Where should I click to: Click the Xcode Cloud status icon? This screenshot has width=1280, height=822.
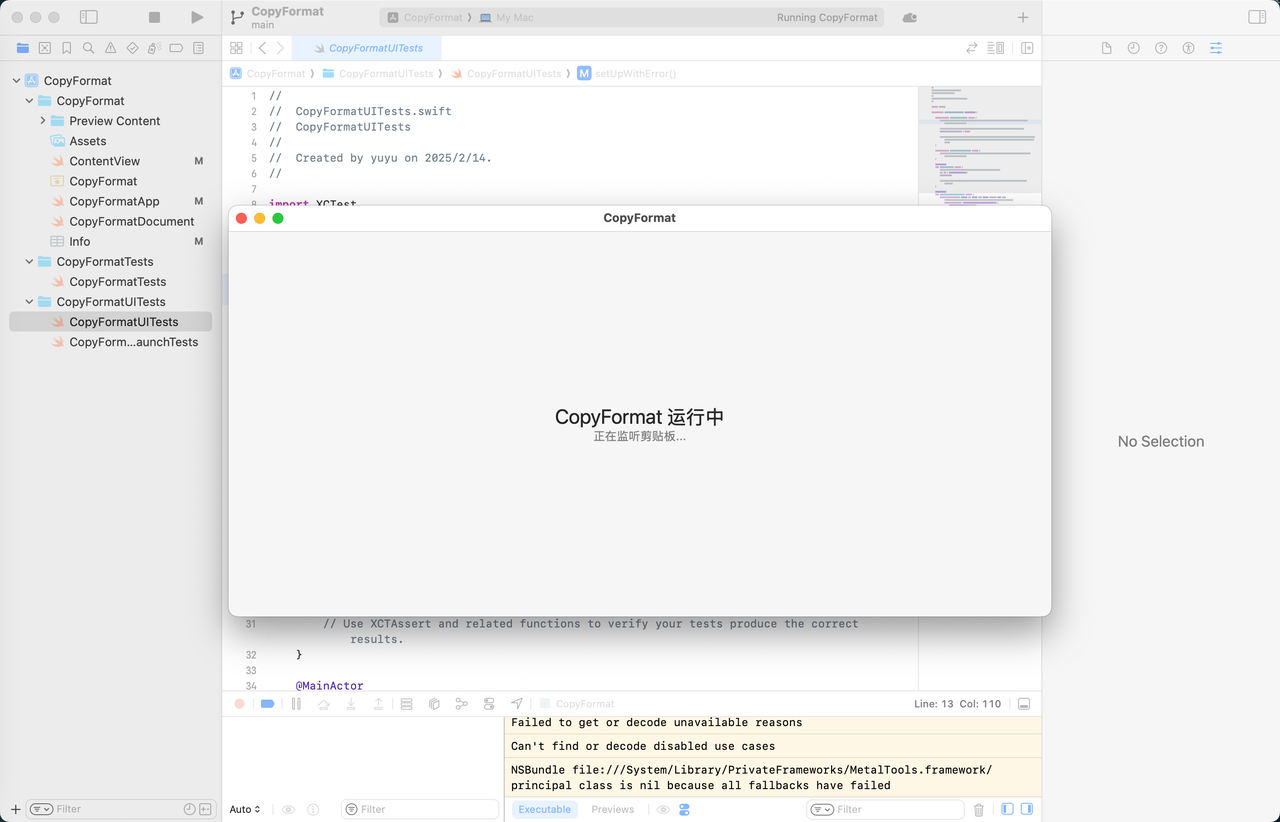pos(909,17)
